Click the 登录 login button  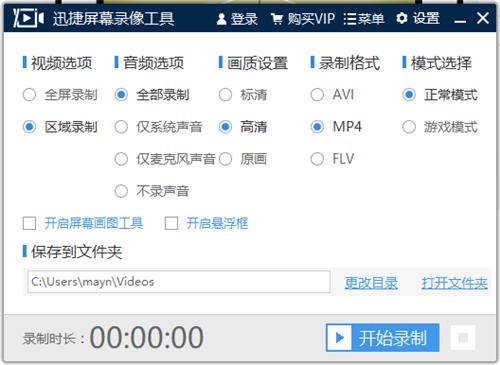[237, 19]
